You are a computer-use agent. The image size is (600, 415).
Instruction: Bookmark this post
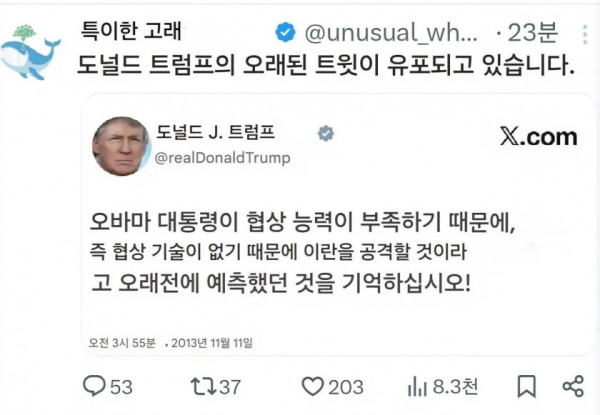pyautogui.click(x=527, y=386)
